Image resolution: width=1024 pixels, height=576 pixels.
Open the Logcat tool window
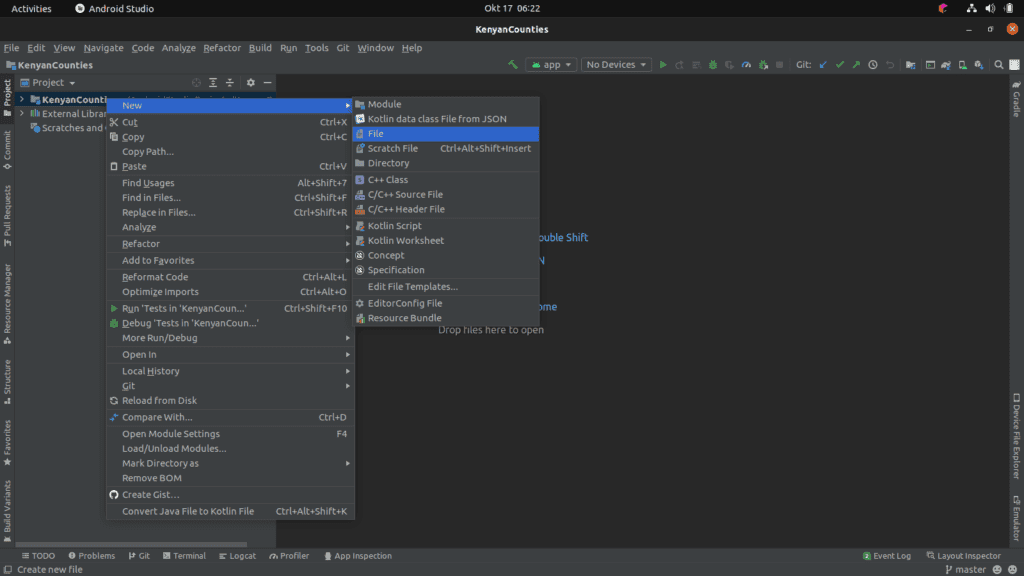point(235,556)
